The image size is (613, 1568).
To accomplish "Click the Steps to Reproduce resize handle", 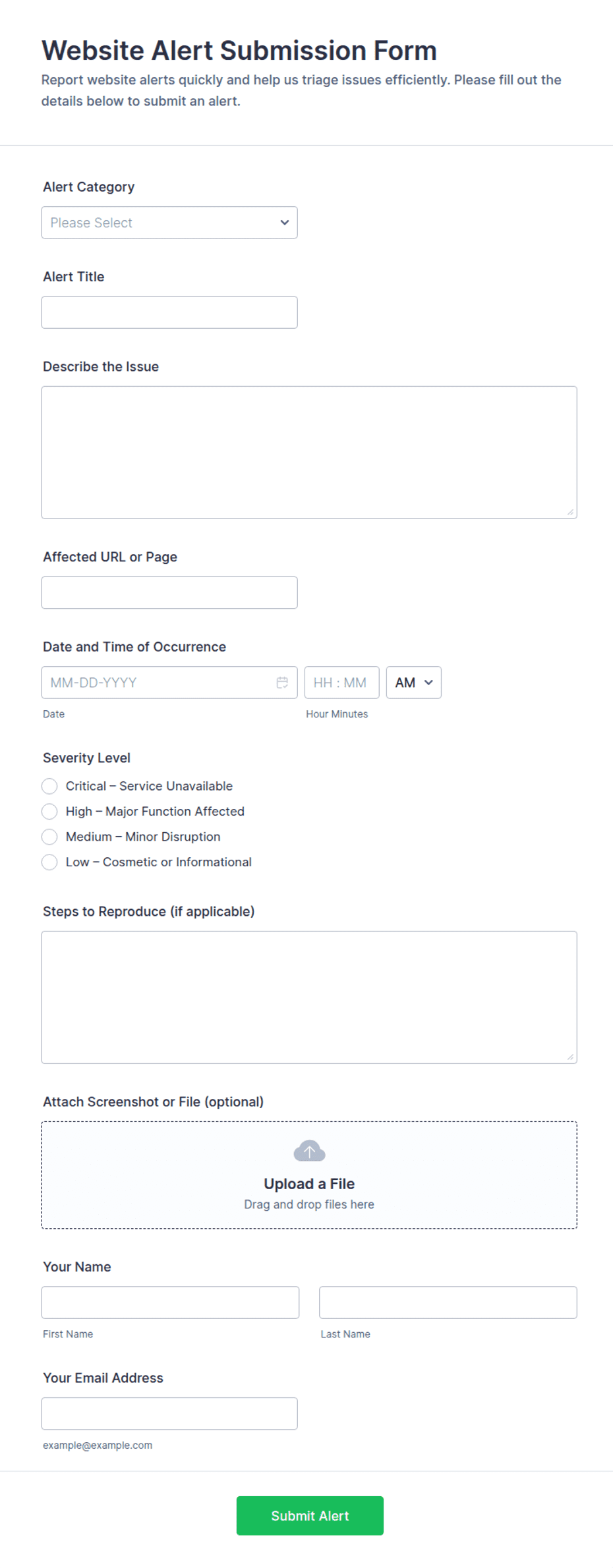I will point(570,1057).
